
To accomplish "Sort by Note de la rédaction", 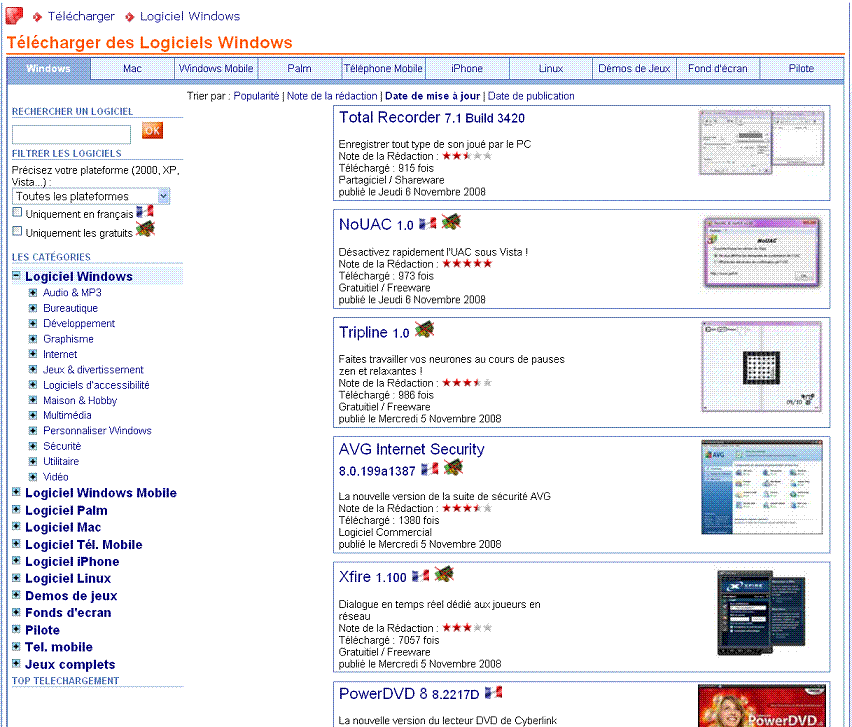I will tap(332, 96).
